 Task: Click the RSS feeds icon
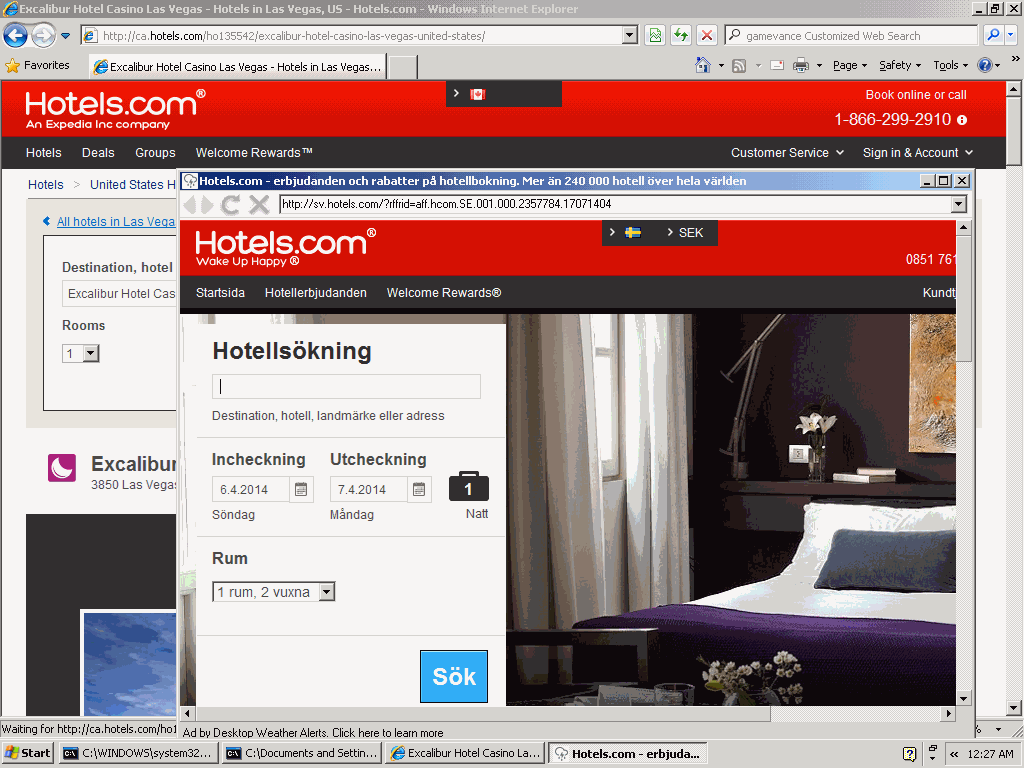(739, 65)
